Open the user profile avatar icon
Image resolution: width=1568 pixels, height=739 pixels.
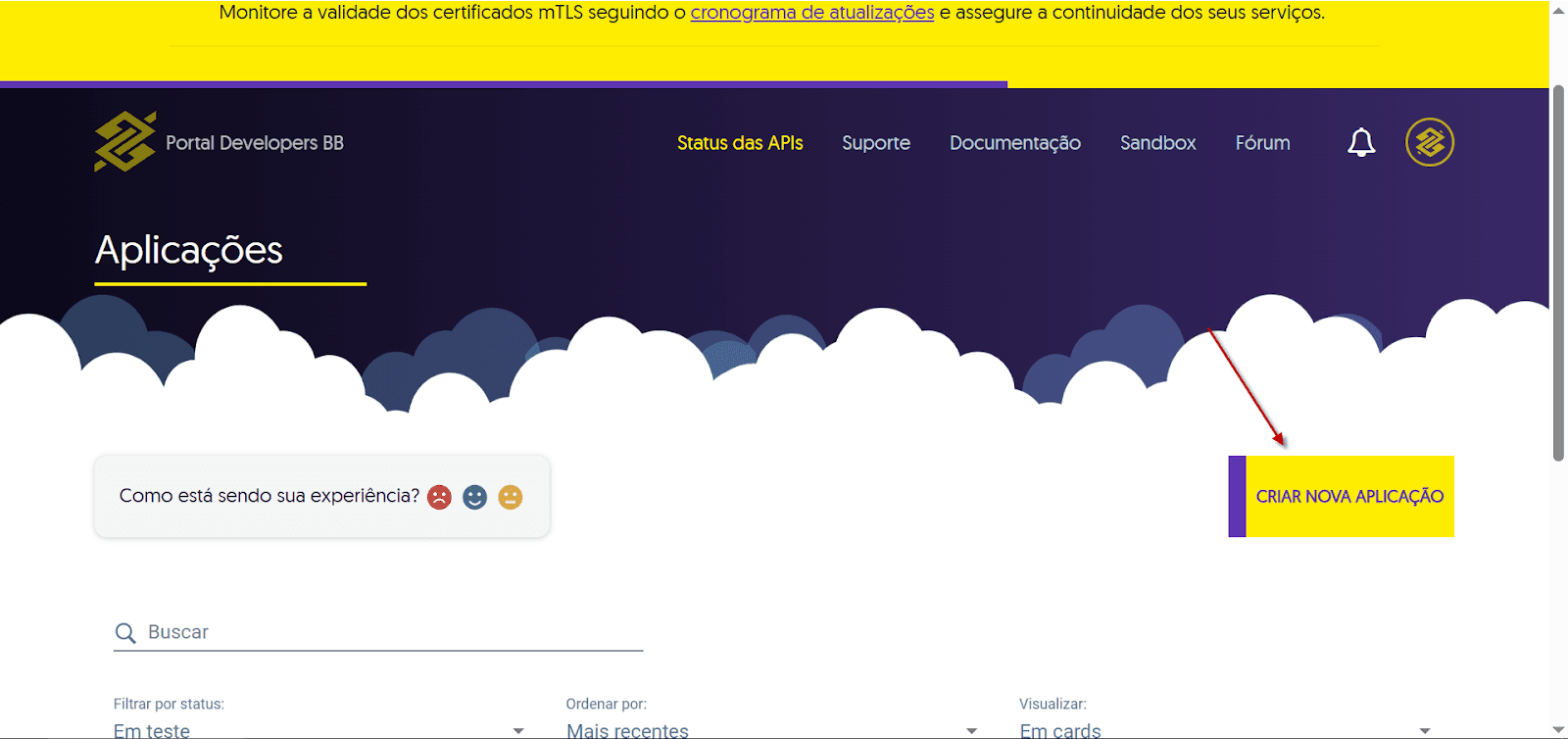point(1430,142)
